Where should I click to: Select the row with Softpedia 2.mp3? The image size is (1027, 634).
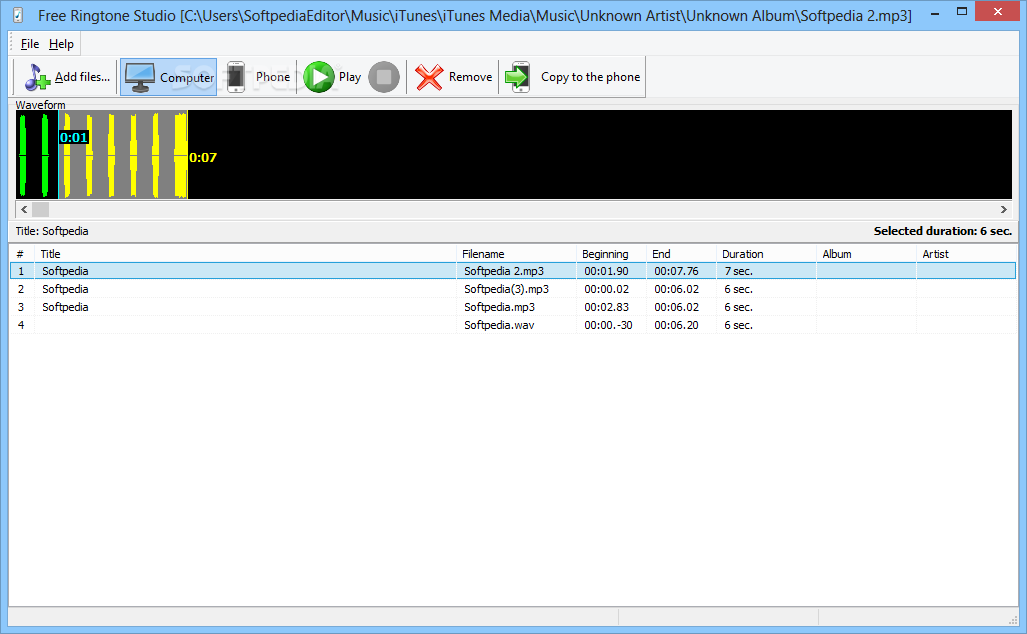coord(513,271)
